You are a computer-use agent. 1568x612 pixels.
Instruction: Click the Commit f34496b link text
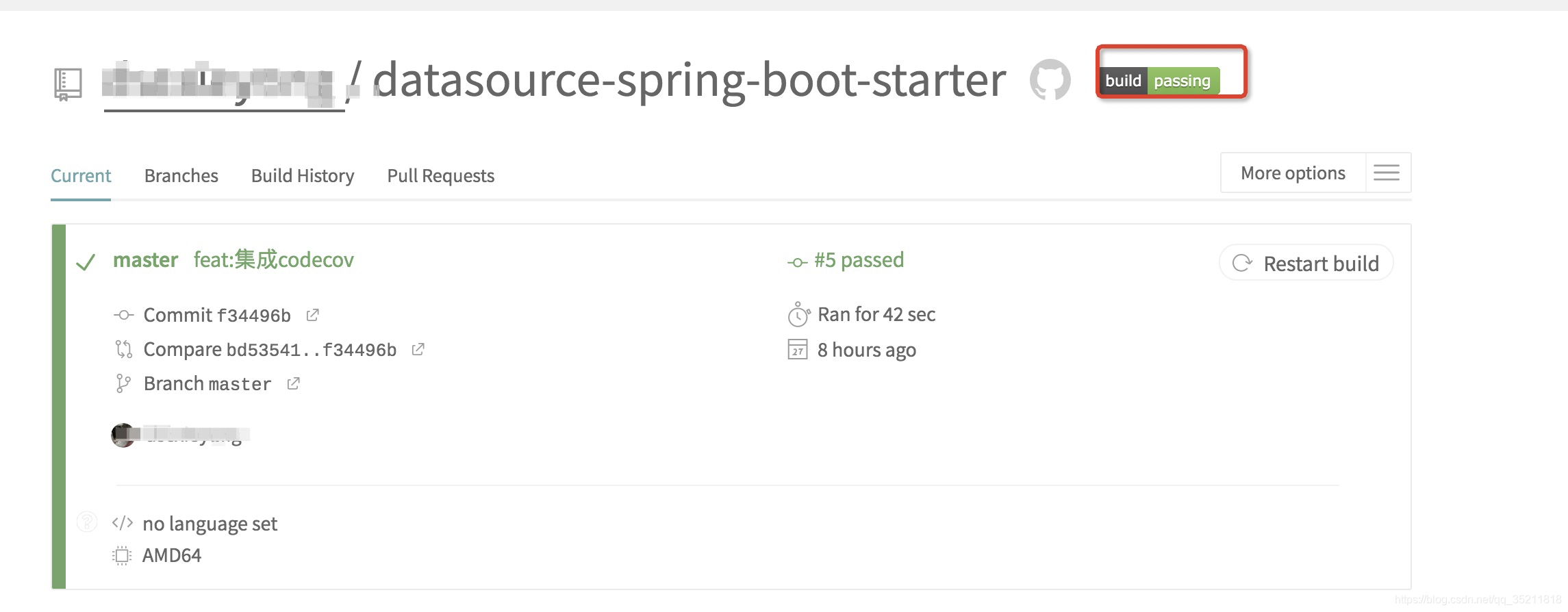(217, 315)
